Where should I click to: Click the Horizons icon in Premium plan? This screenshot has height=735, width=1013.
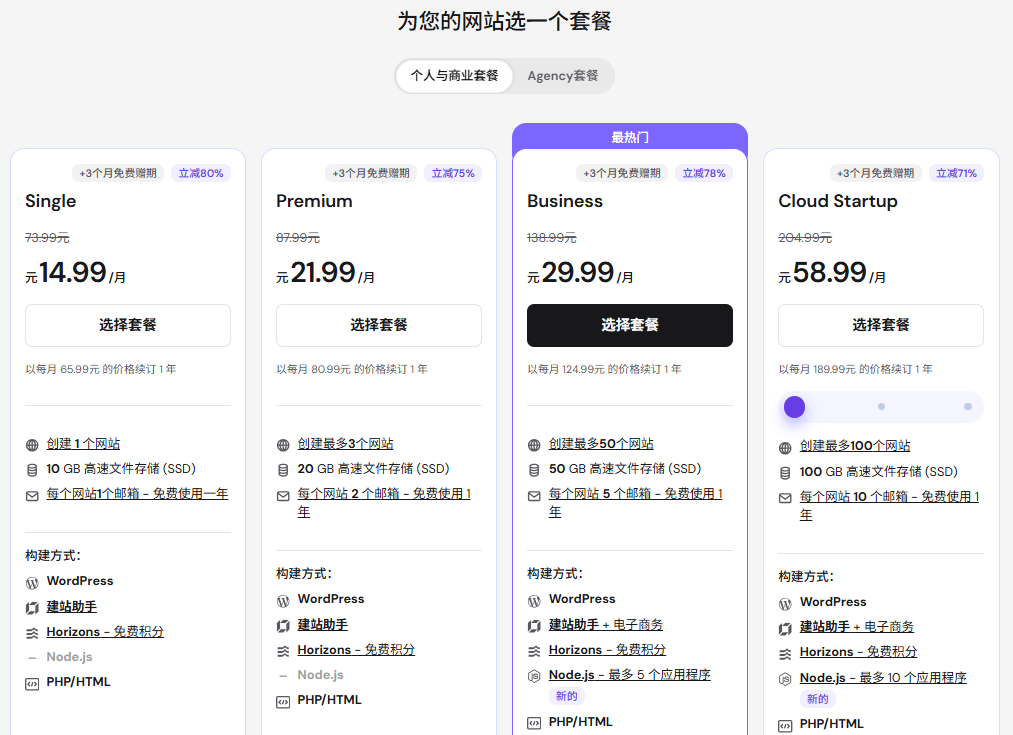[283, 650]
